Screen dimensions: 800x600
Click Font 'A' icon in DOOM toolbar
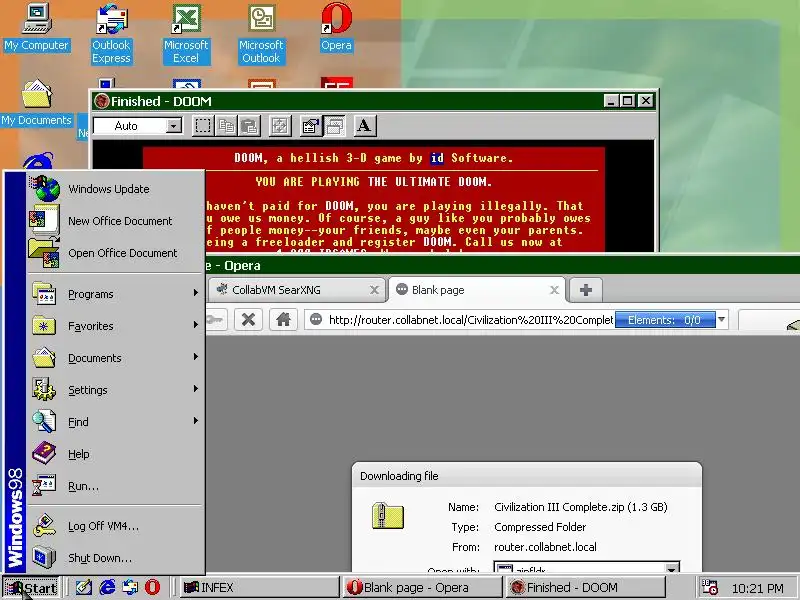pos(364,126)
